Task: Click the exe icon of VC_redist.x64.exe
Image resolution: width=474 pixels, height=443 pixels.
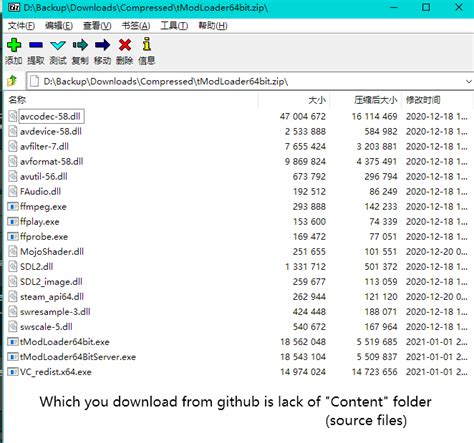Action: tap(13, 372)
